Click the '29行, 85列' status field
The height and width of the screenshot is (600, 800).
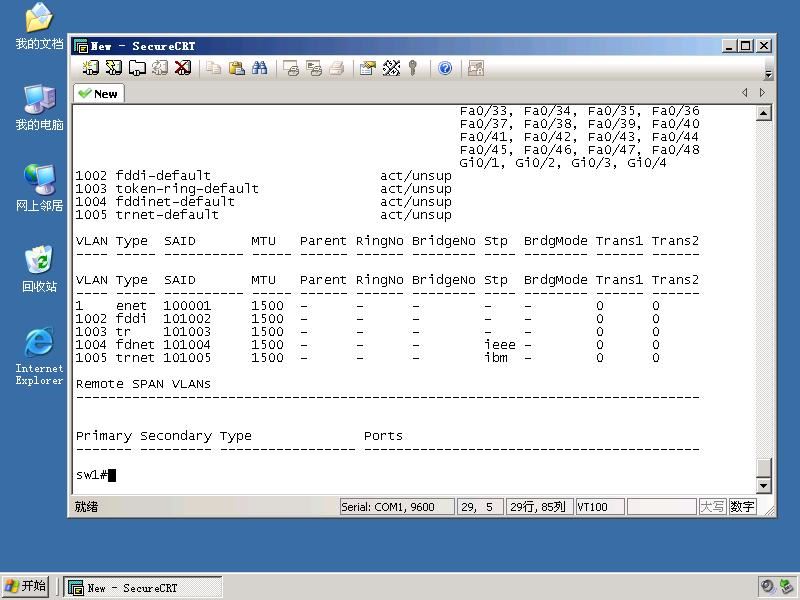539,507
